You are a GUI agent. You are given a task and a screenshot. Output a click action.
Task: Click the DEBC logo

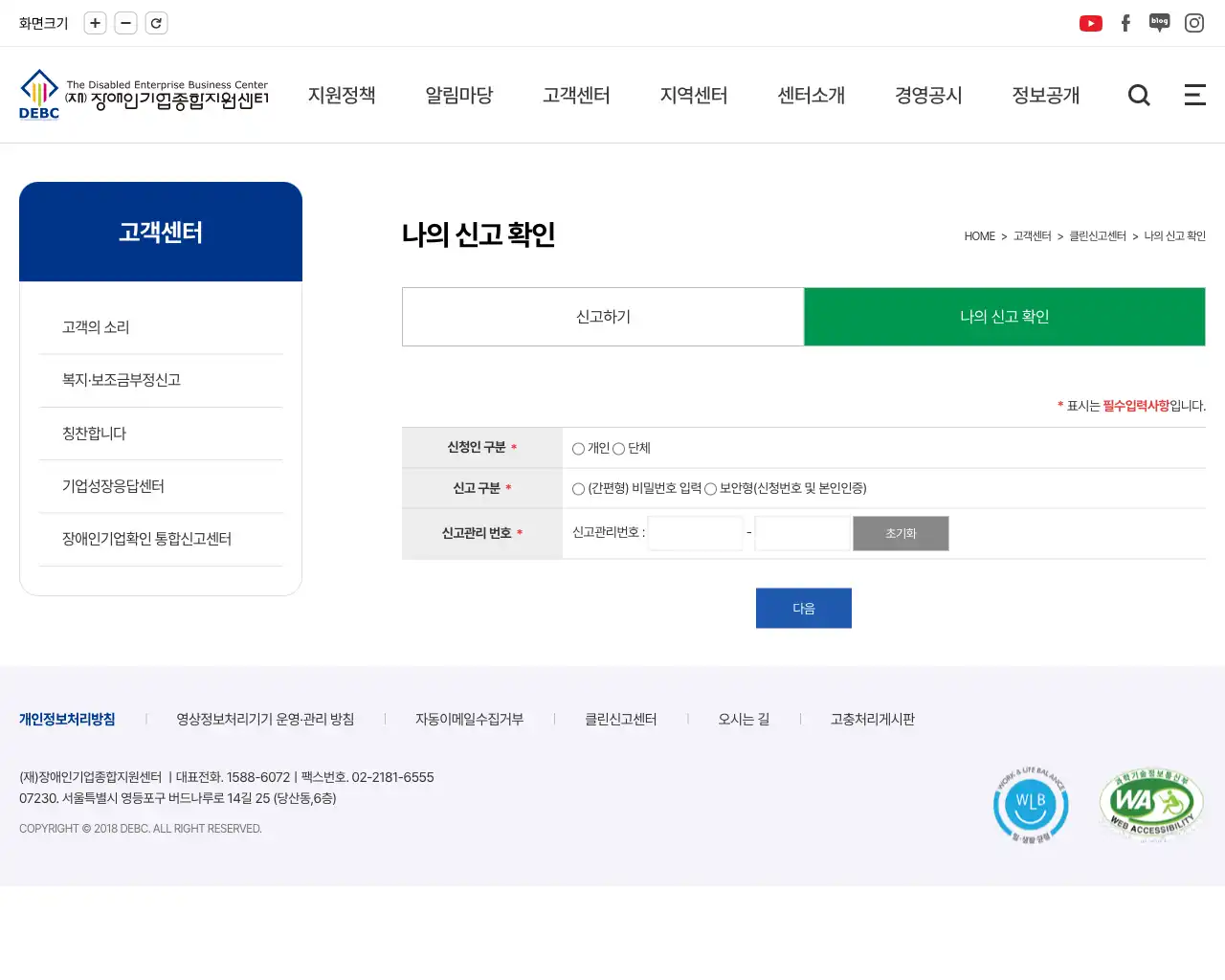[x=144, y=95]
